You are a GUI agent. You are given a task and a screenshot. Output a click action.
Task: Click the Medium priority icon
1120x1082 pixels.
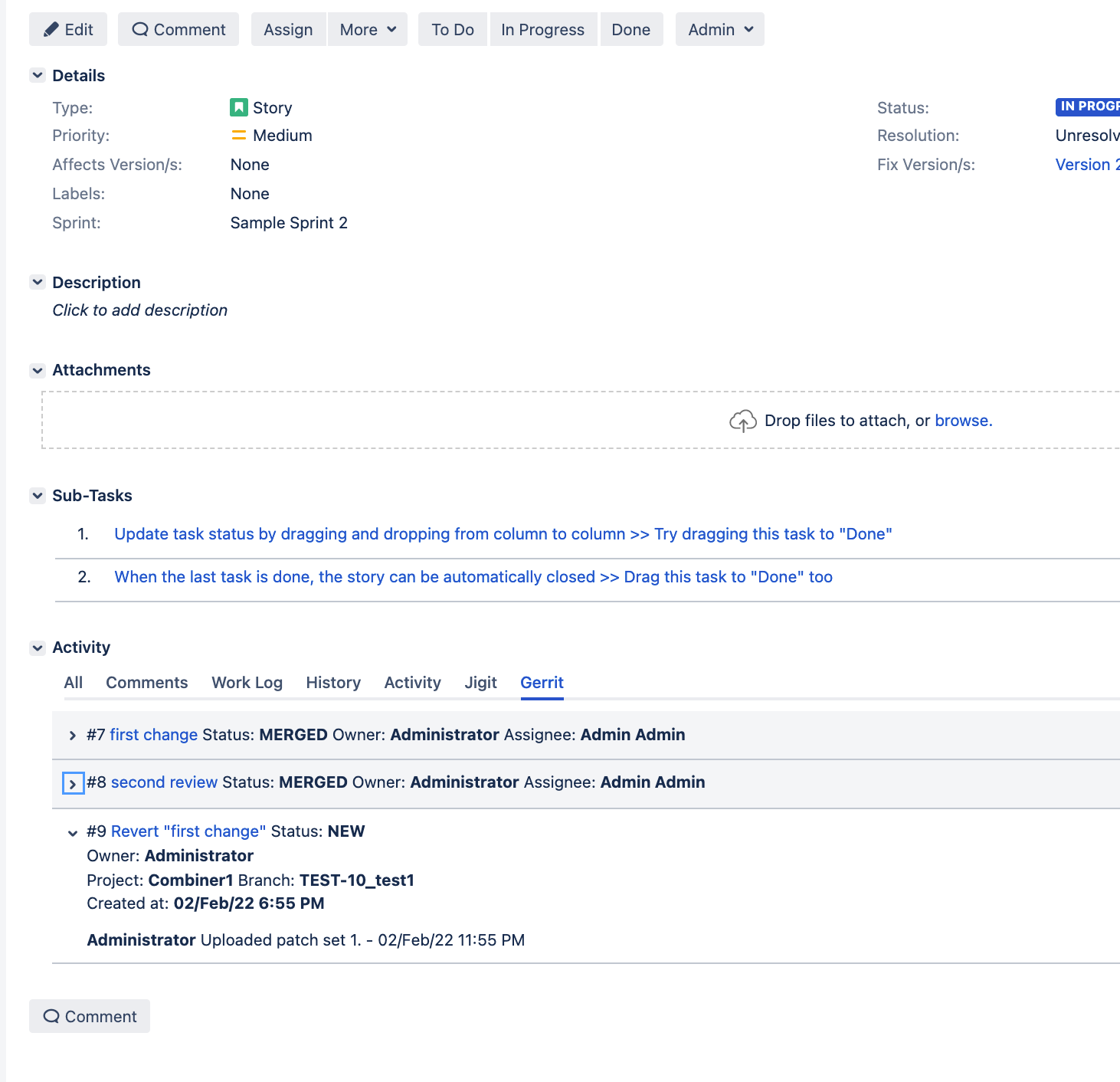coord(237,135)
